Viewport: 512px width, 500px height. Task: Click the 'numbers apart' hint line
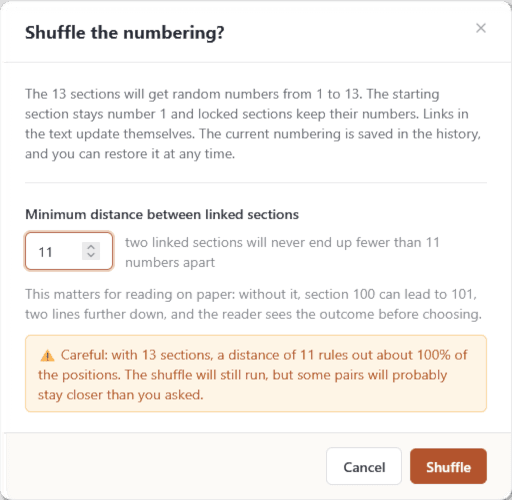tap(170, 262)
